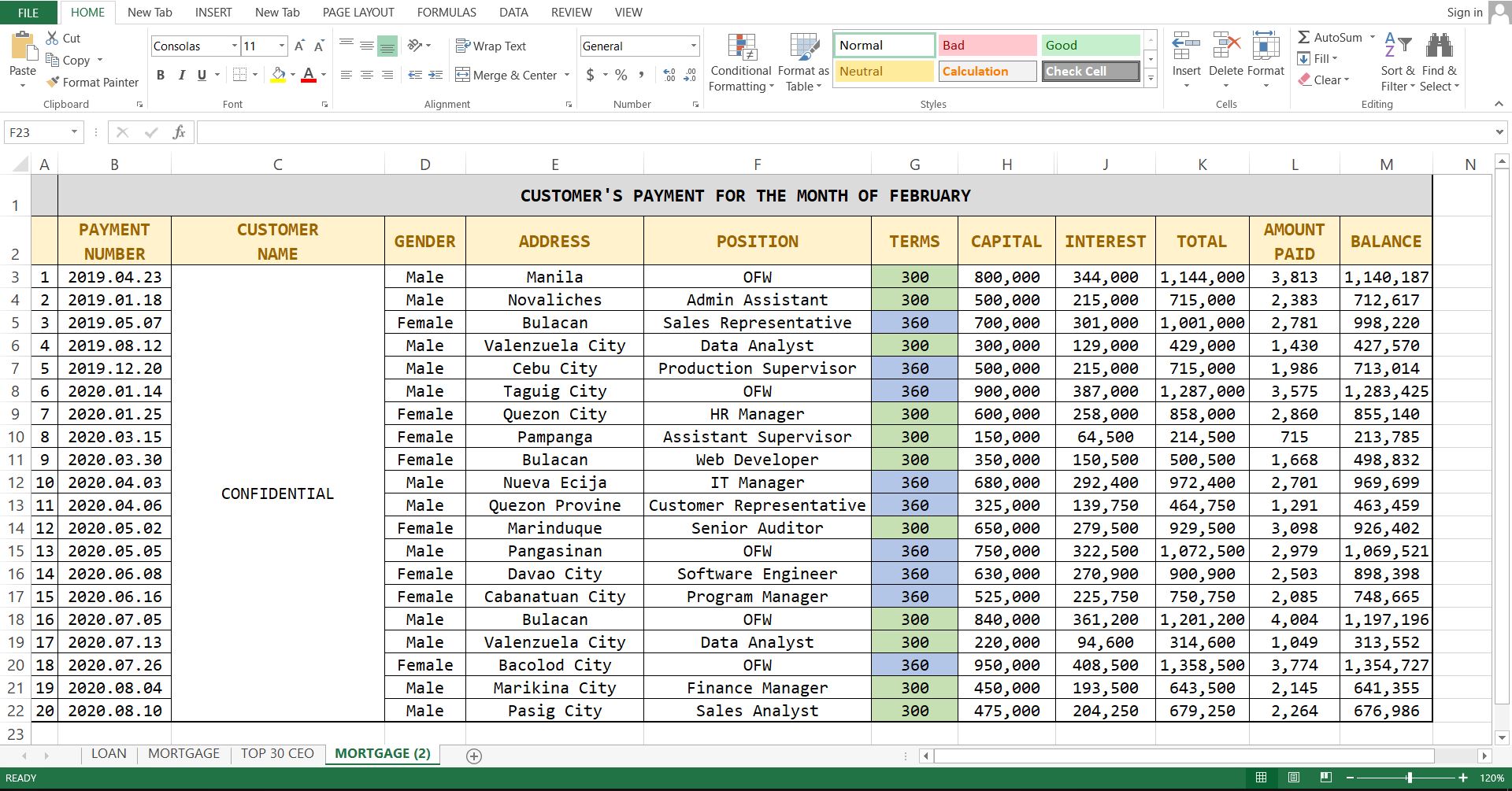Click the Middle Align icon

[367, 46]
